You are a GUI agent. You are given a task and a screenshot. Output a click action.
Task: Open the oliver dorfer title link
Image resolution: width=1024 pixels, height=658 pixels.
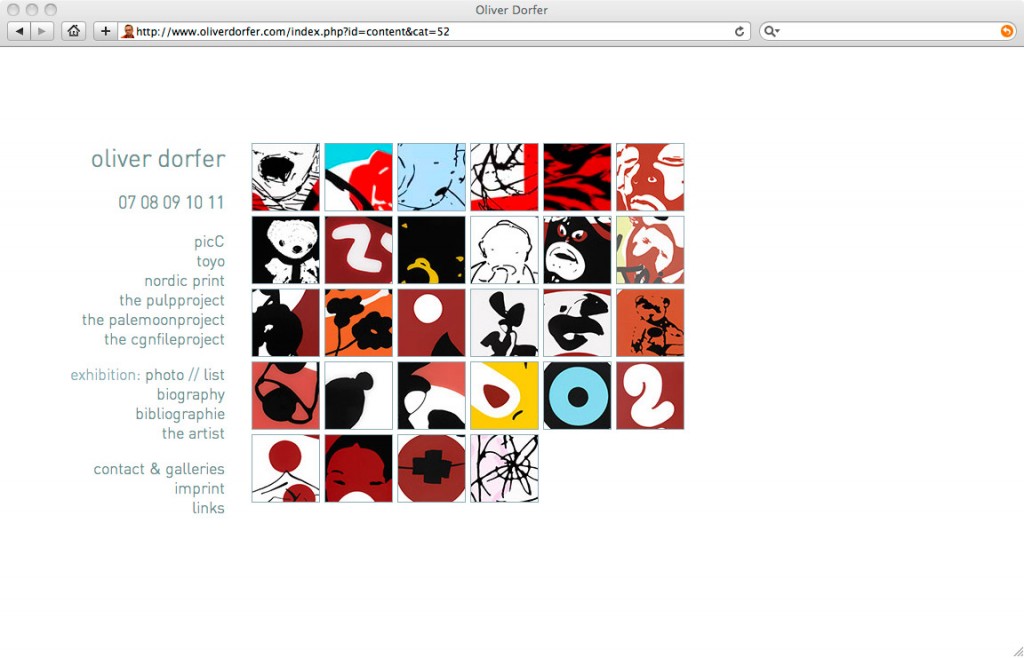pyautogui.click(x=158, y=159)
